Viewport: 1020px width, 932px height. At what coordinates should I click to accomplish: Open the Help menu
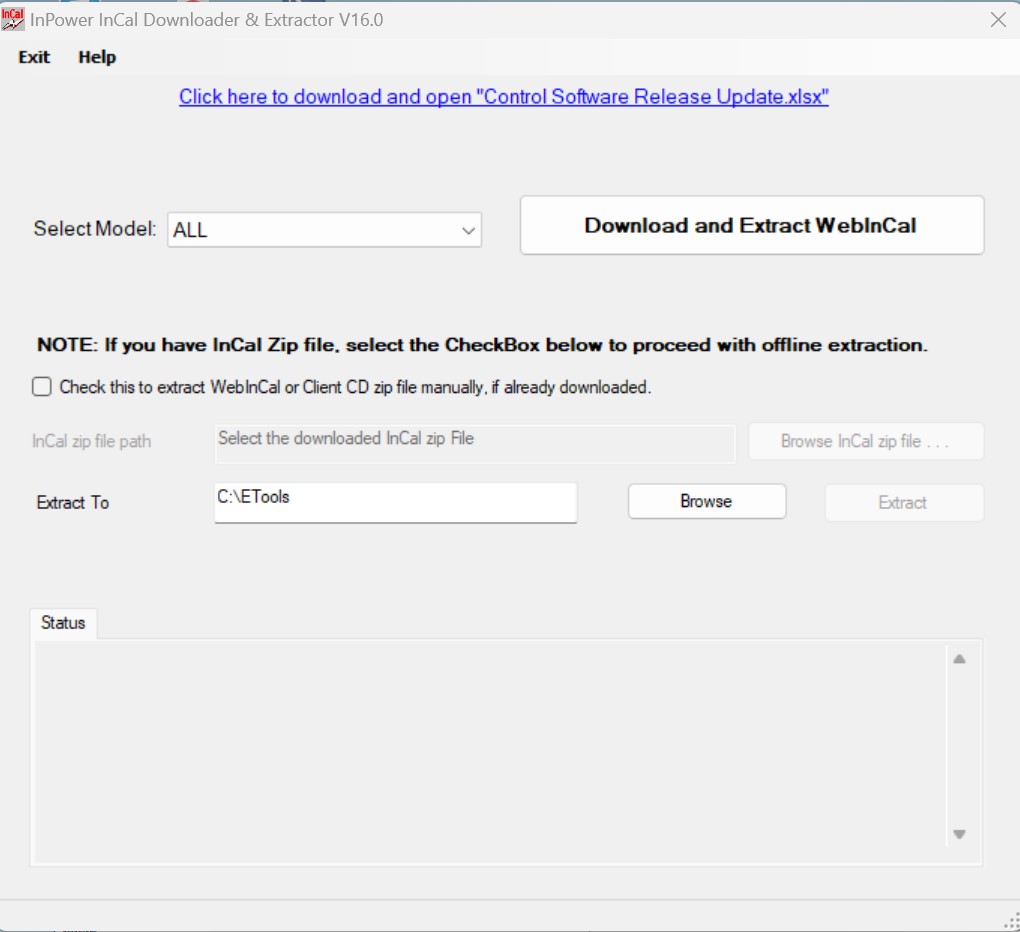97,57
